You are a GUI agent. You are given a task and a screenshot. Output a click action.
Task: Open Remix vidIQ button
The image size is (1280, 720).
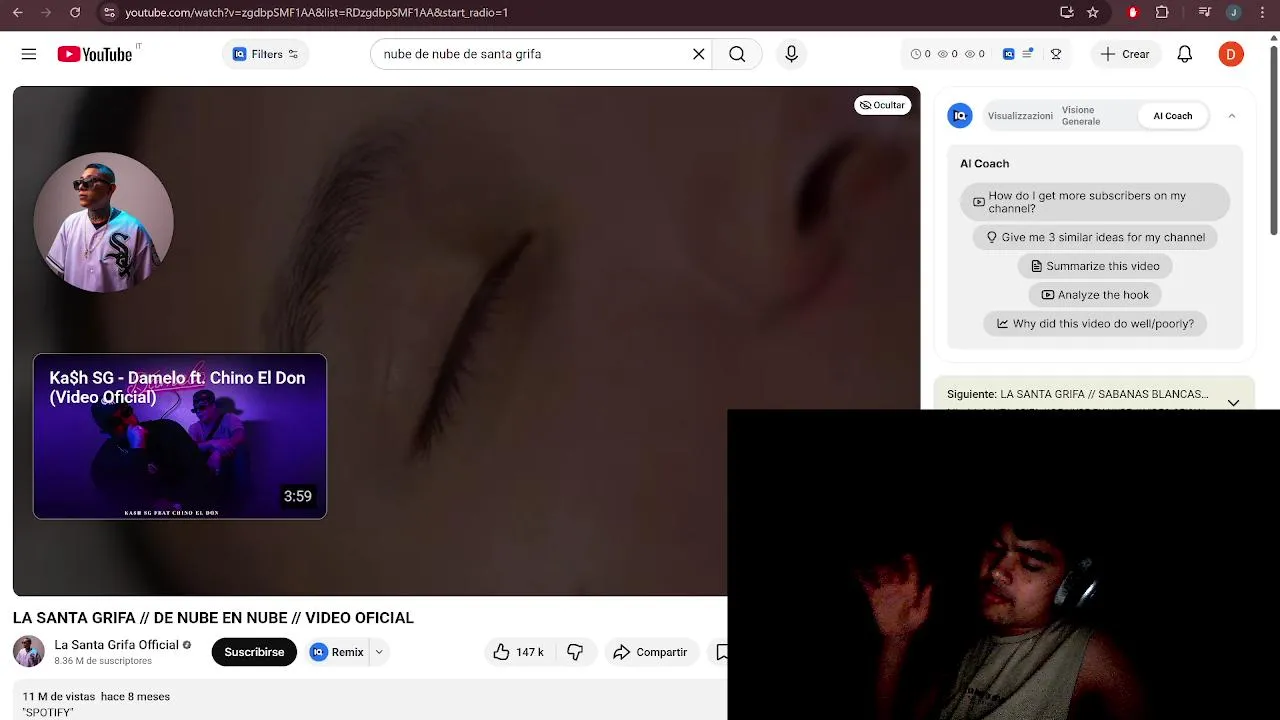(337, 652)
